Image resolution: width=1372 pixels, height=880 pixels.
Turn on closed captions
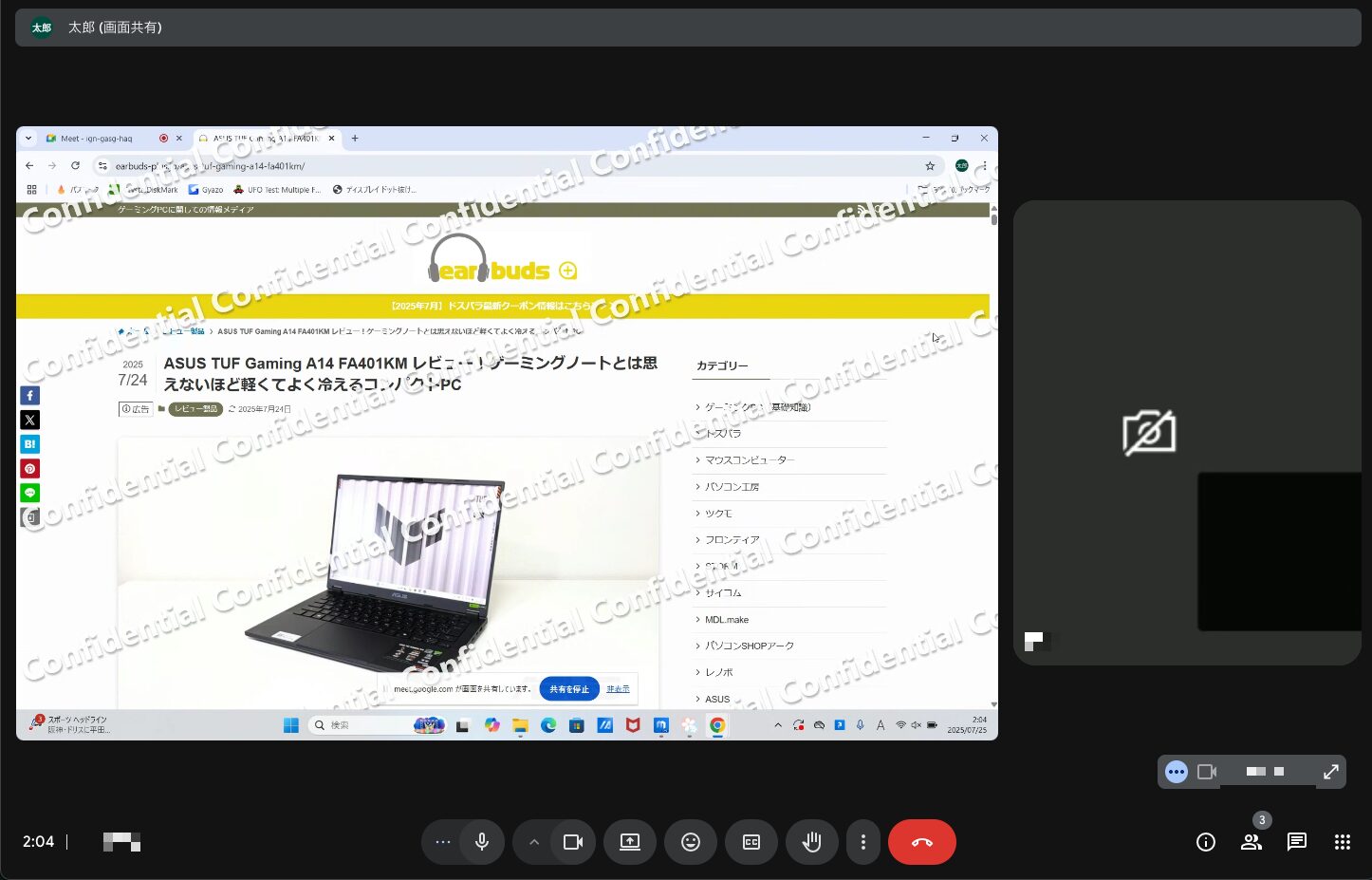[751, 842]
